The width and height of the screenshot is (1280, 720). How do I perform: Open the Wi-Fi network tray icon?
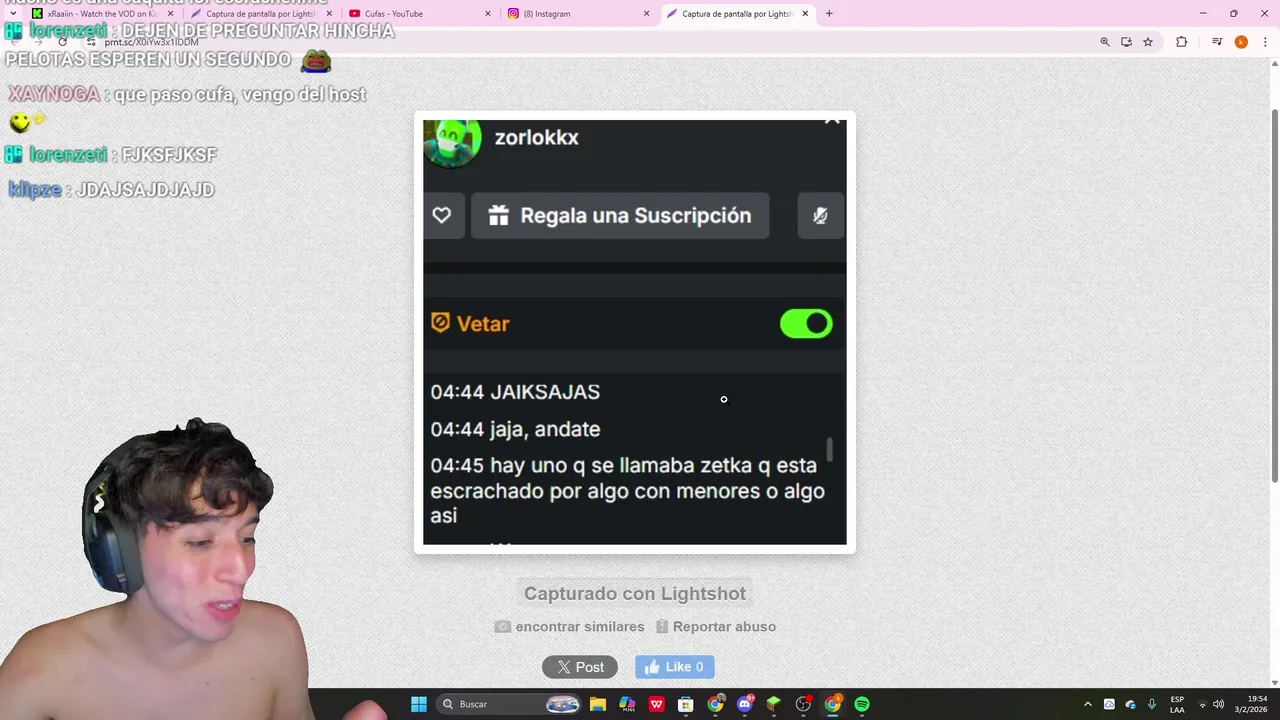tap(1202, 704)
